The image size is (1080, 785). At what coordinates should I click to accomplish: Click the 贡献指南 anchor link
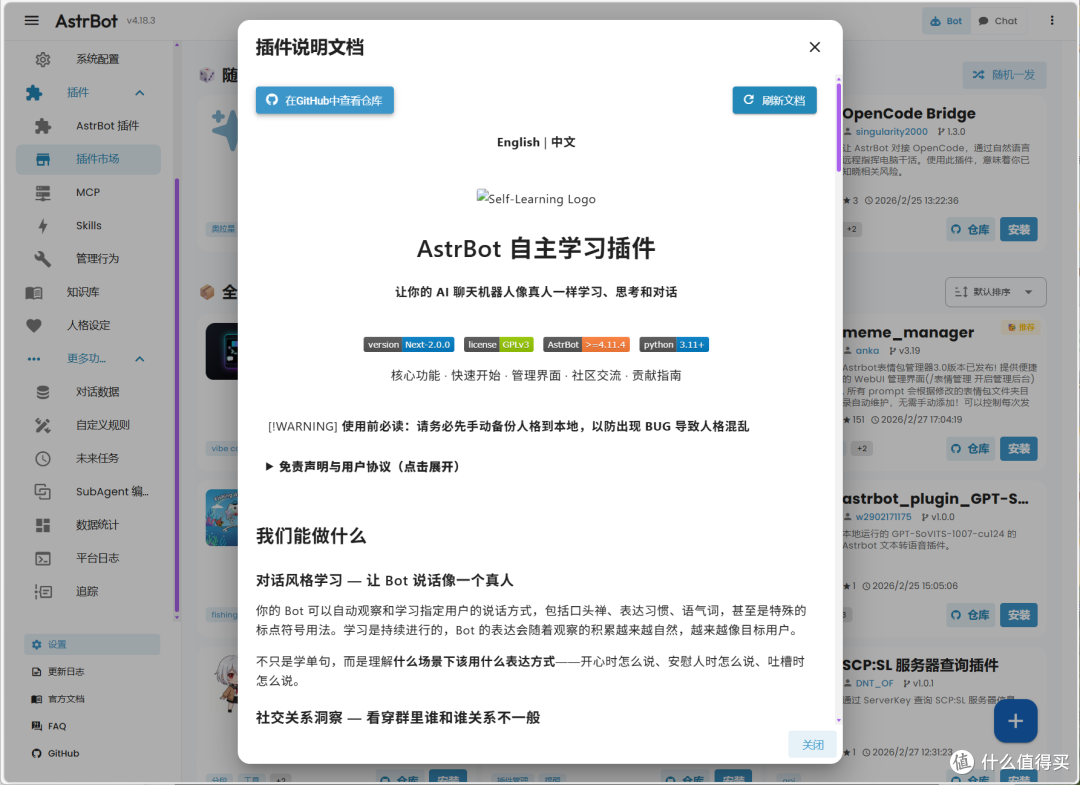tap(656, 375)
